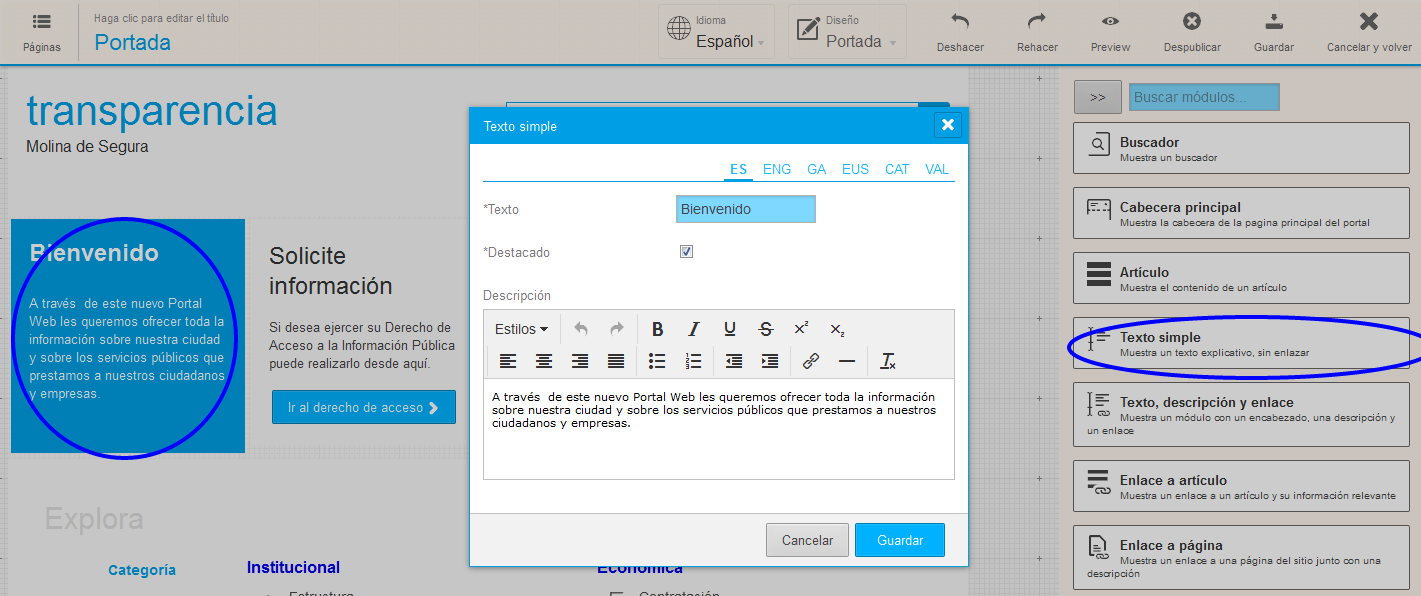
Task: Open the Estilos dropdown
Action: click(x=521, y=329)
